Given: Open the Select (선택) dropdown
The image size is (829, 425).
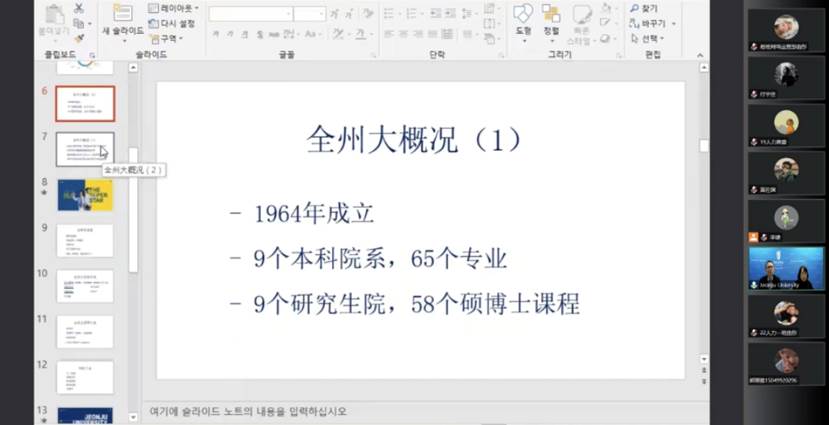Looking at the screenshot, I should point(648,38).
